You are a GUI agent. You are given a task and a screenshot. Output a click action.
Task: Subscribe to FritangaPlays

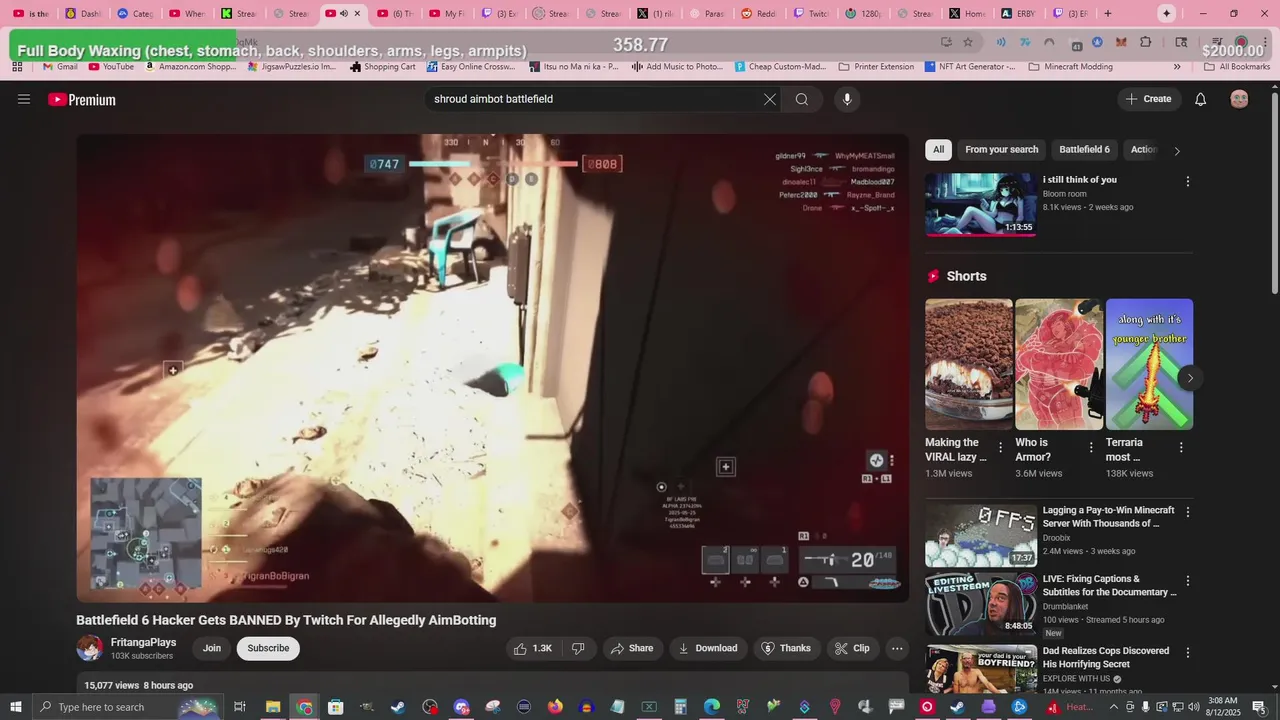pos(268,648)
